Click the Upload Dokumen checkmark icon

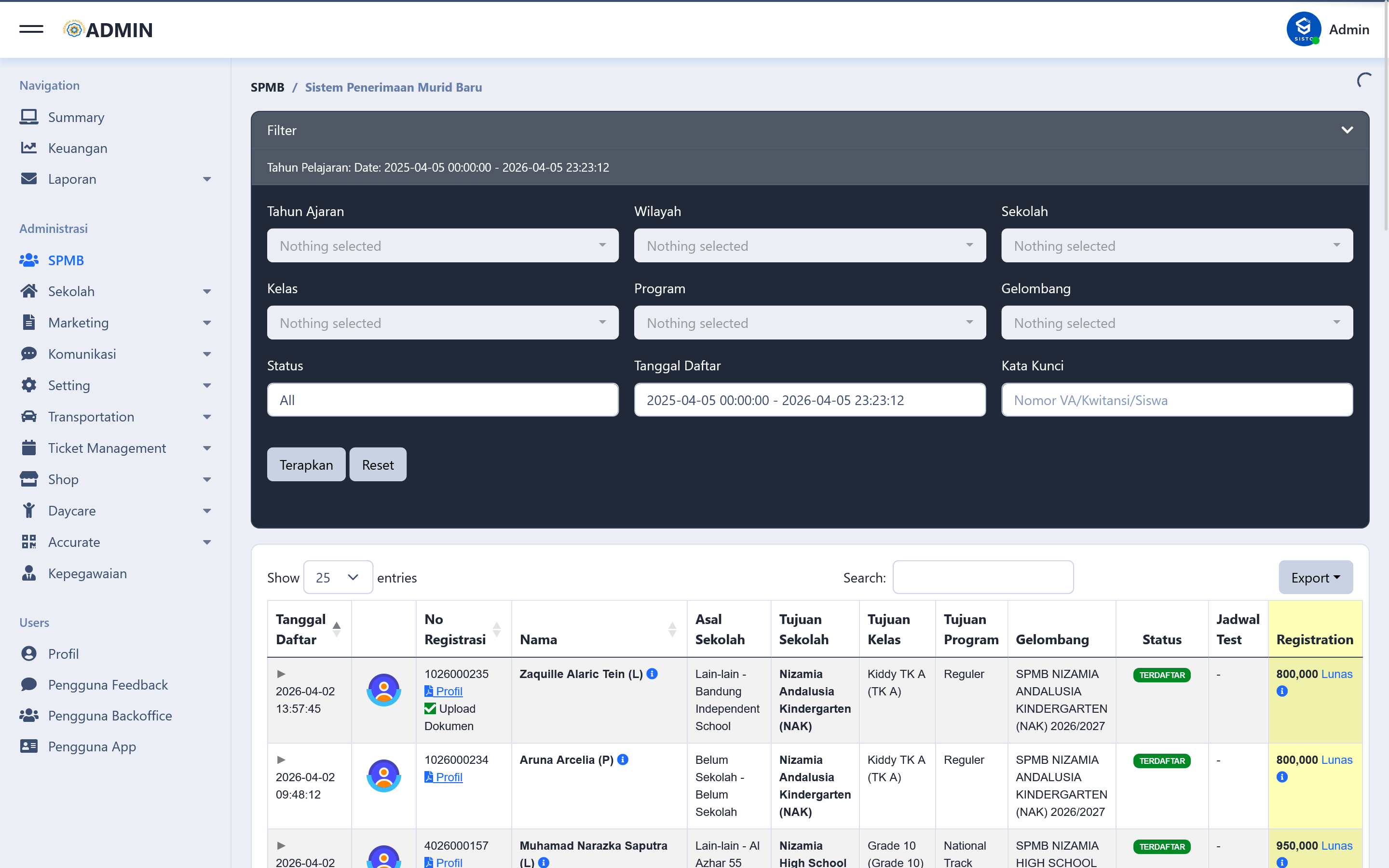(x=430, y=708)
